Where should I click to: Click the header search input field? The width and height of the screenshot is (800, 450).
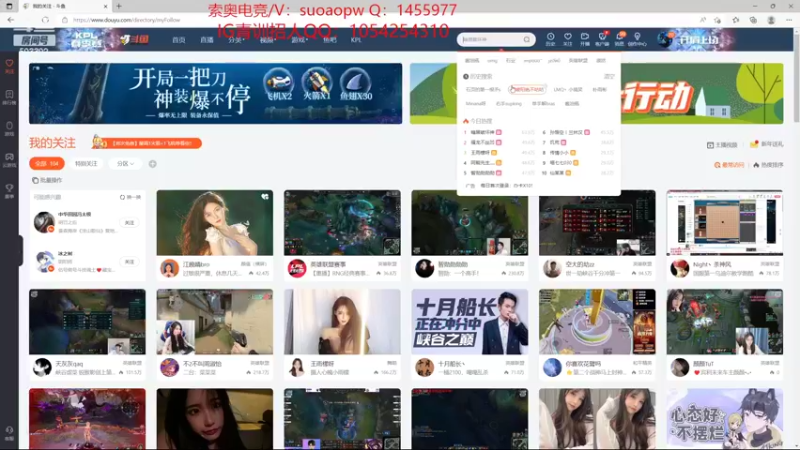click(x=491, y=39)
